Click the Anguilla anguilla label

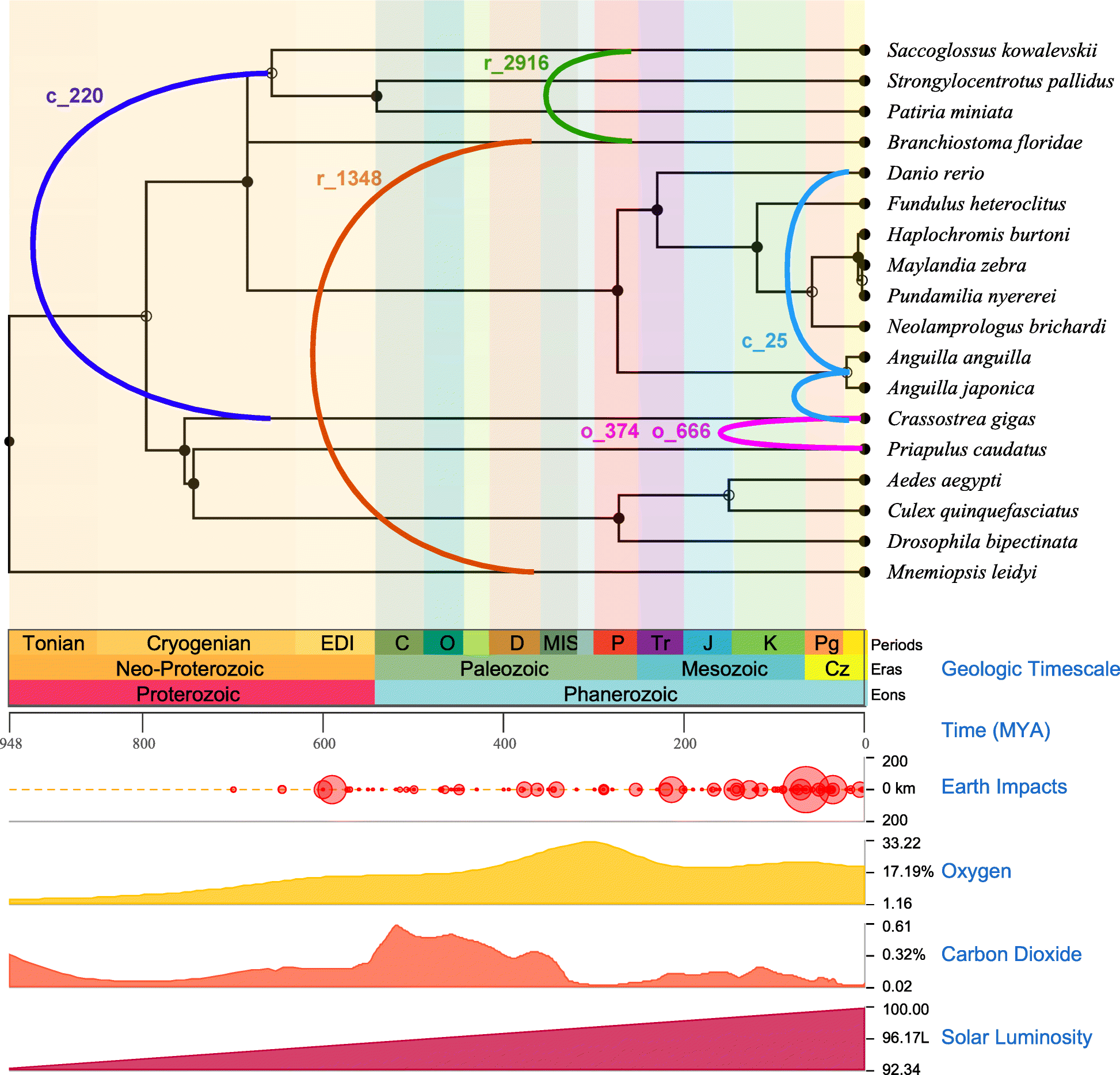tap(959, 357)
